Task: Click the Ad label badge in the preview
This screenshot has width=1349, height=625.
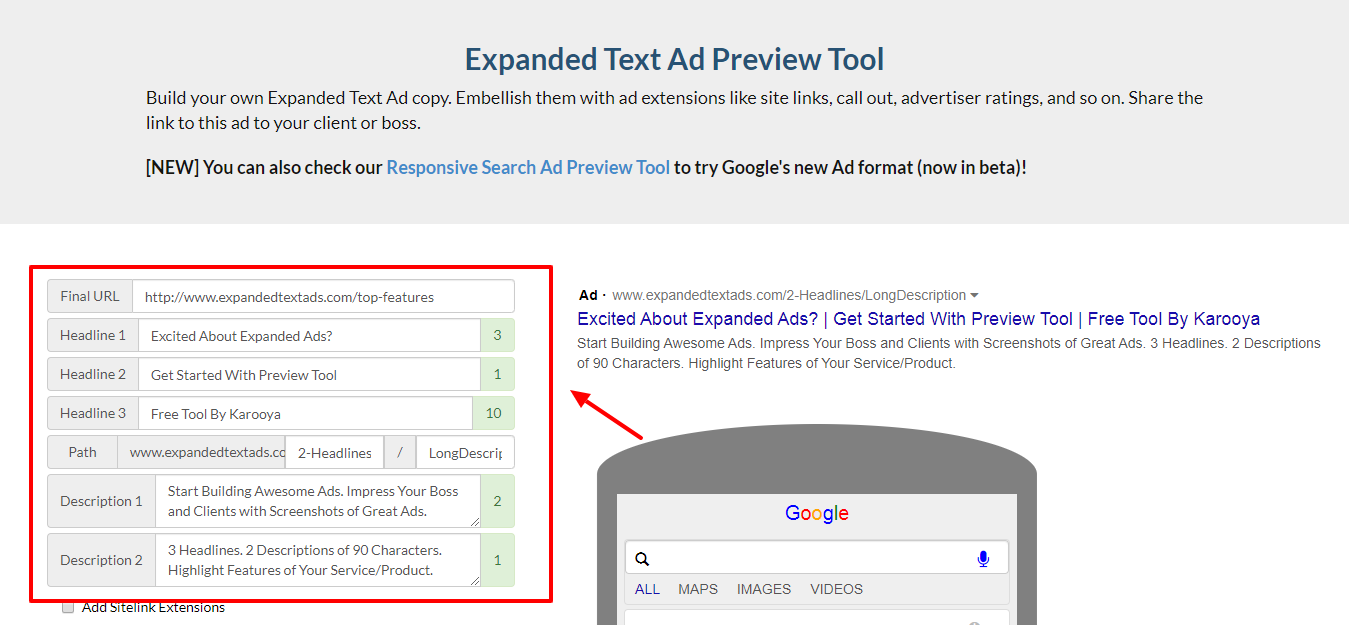Action: [x=588, y=295]
